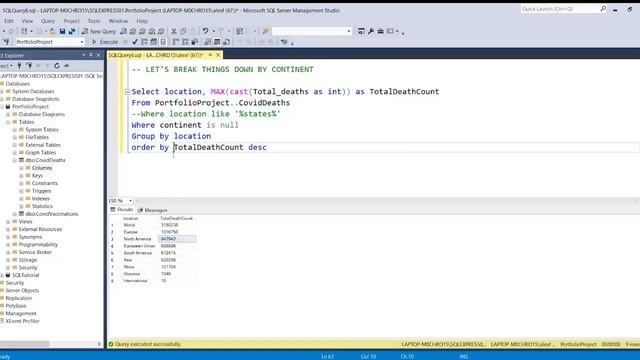Expand the System Databases node
This screenshot has width=640, height=360.
tap(2, 91)
